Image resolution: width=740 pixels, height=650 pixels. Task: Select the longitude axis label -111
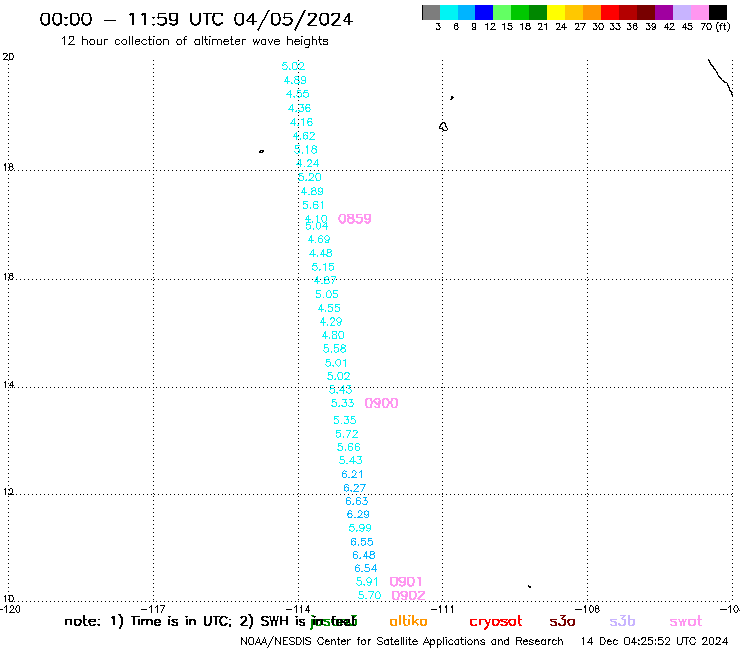click(443, 609)
